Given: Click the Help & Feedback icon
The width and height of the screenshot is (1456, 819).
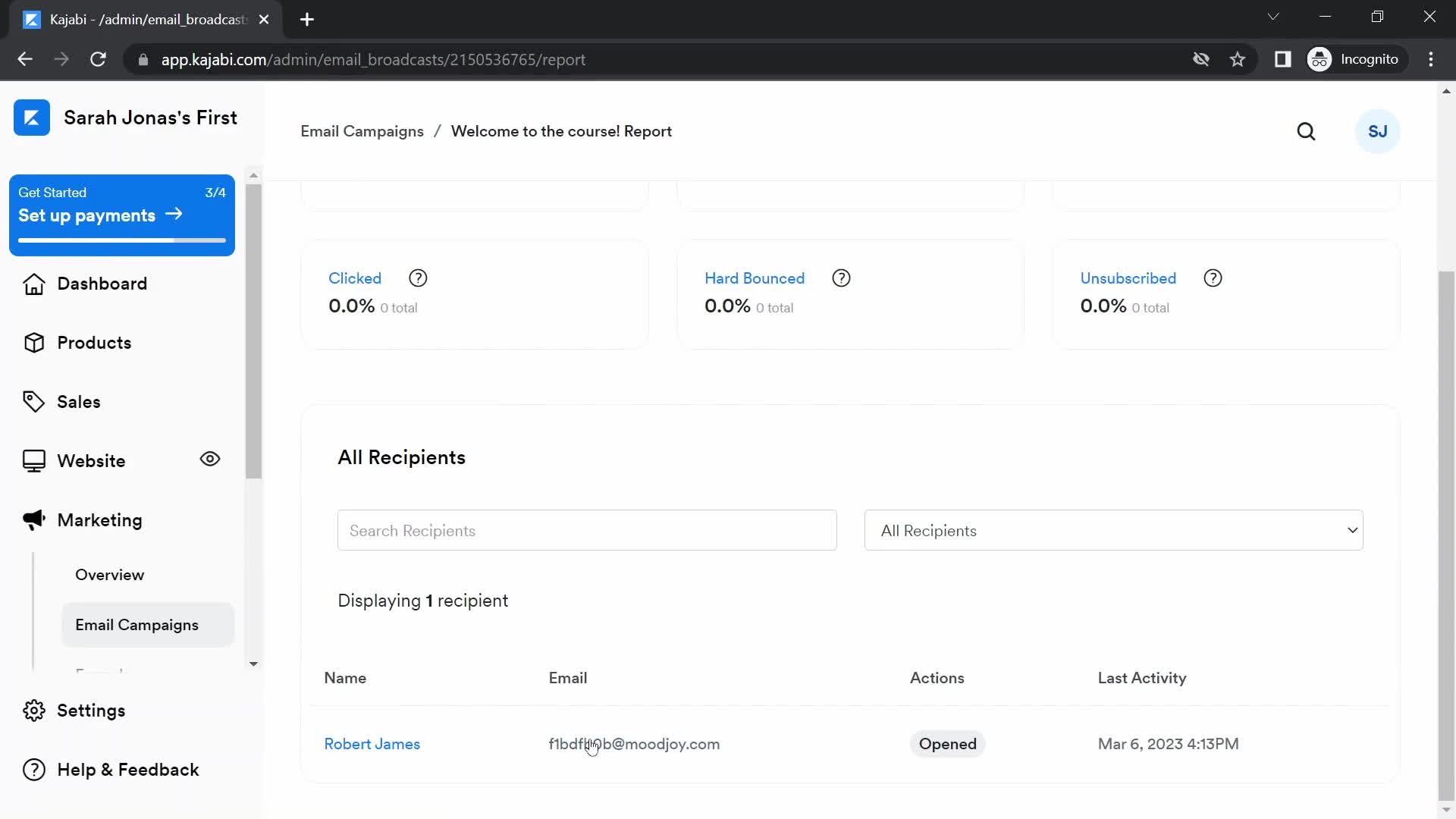Looking at the screenshot, I should 32,770.
